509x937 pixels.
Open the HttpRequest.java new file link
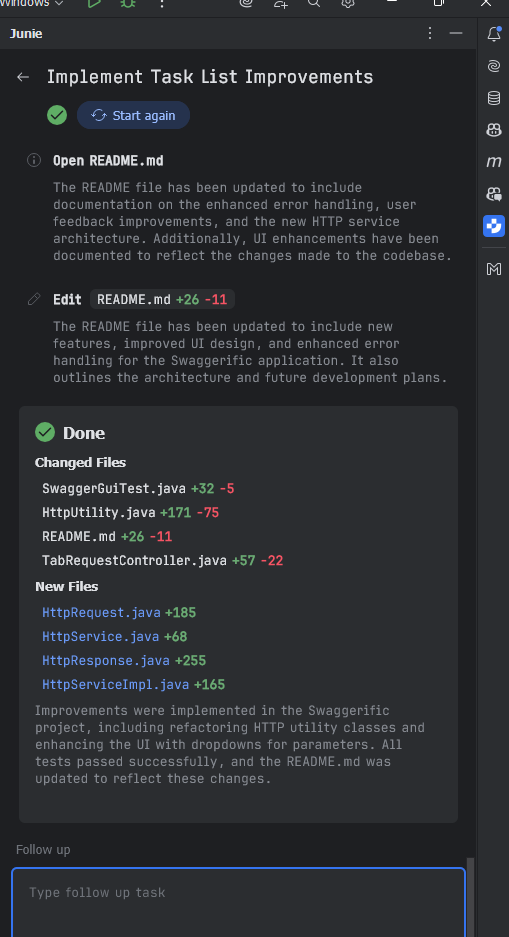tap(101, 613)
